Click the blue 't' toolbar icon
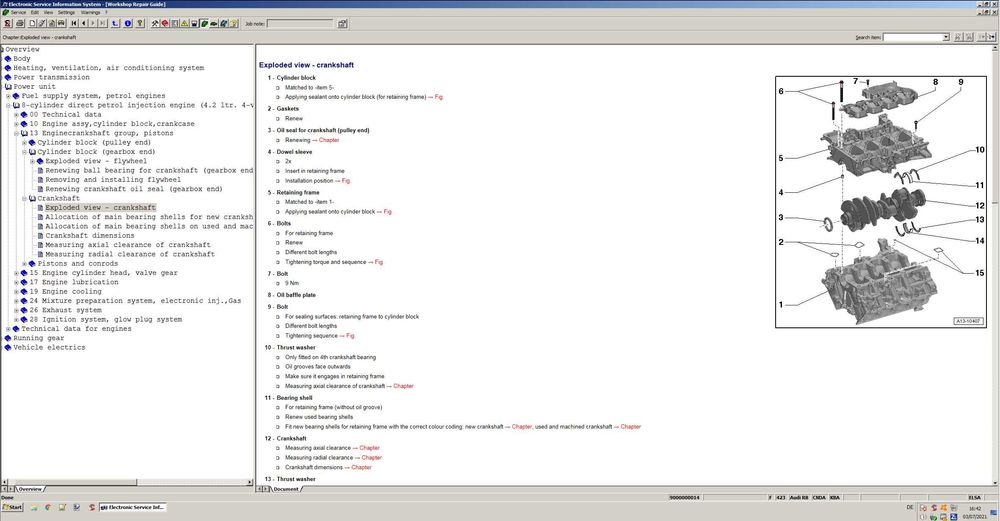Screen dimensions: 1000x521 point(115,24)
